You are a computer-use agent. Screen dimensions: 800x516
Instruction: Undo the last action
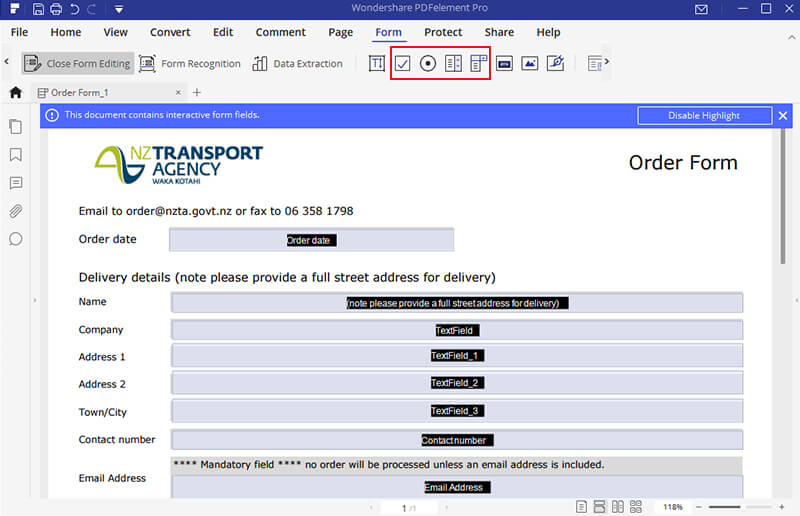click(74, 9)
